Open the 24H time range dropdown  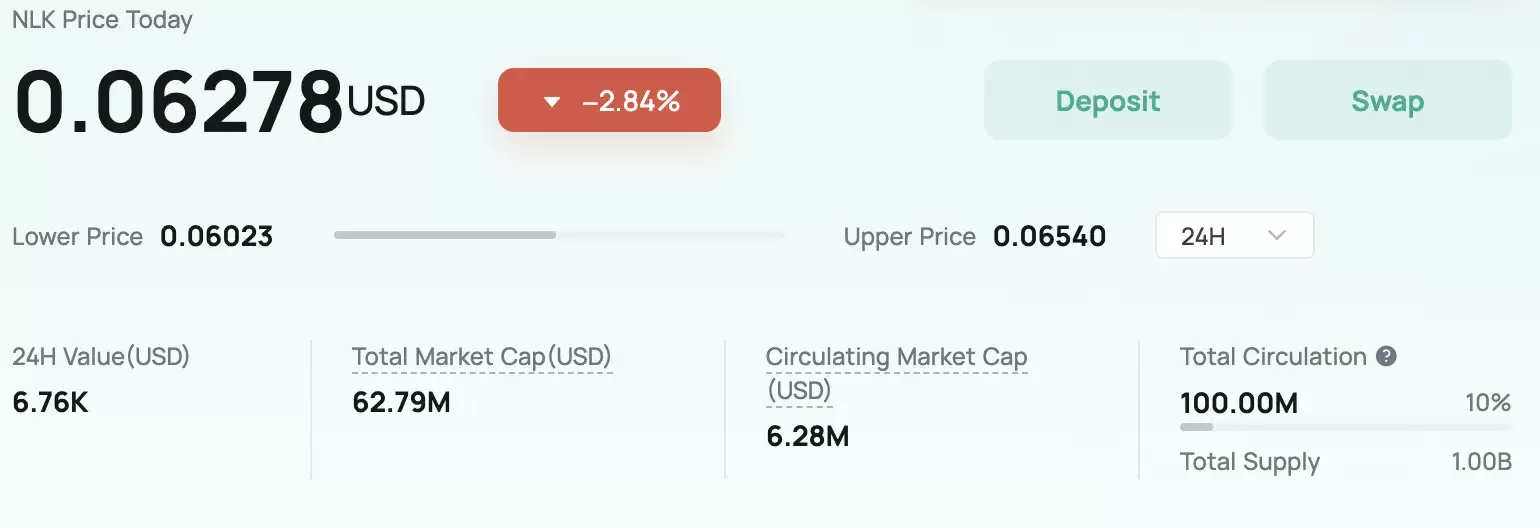click(x=1234, y=236)
